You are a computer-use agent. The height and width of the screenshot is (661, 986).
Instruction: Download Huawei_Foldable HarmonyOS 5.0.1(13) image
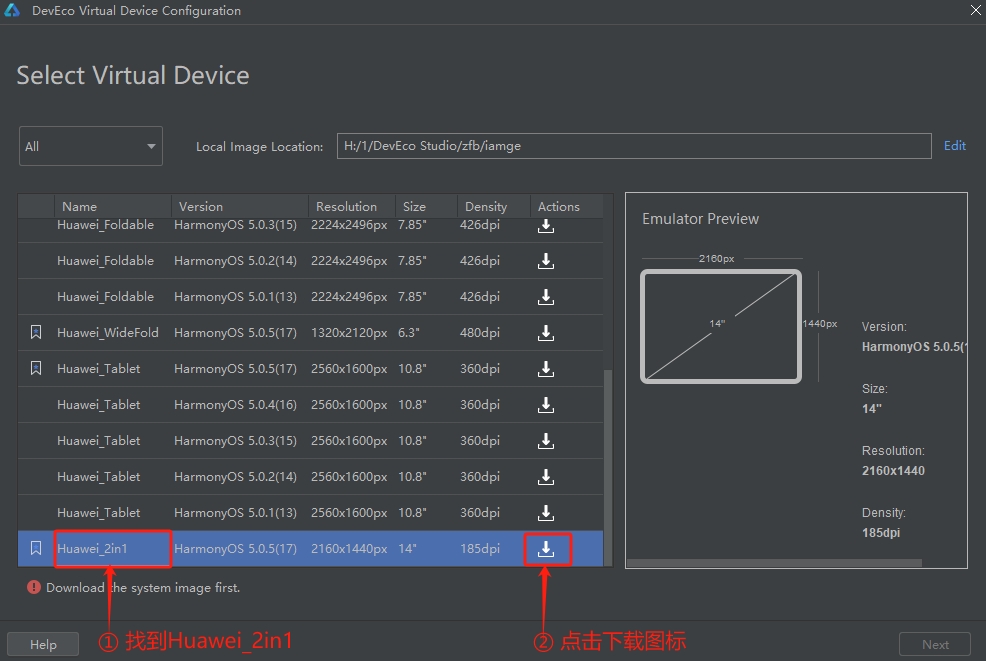pos(546,297)
